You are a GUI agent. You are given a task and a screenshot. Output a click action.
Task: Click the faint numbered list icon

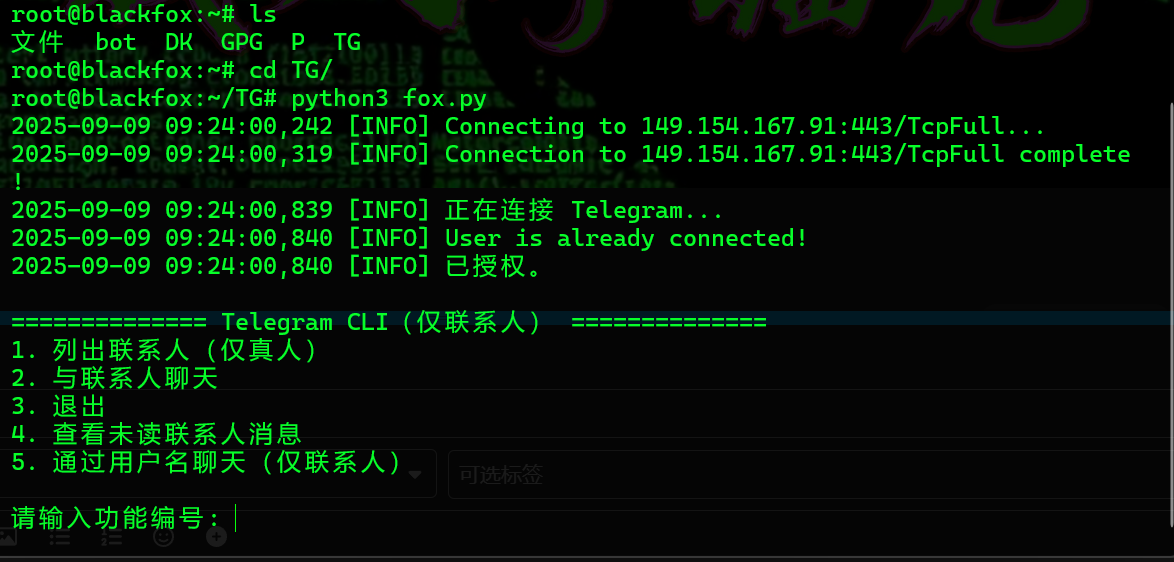point(111,538)
